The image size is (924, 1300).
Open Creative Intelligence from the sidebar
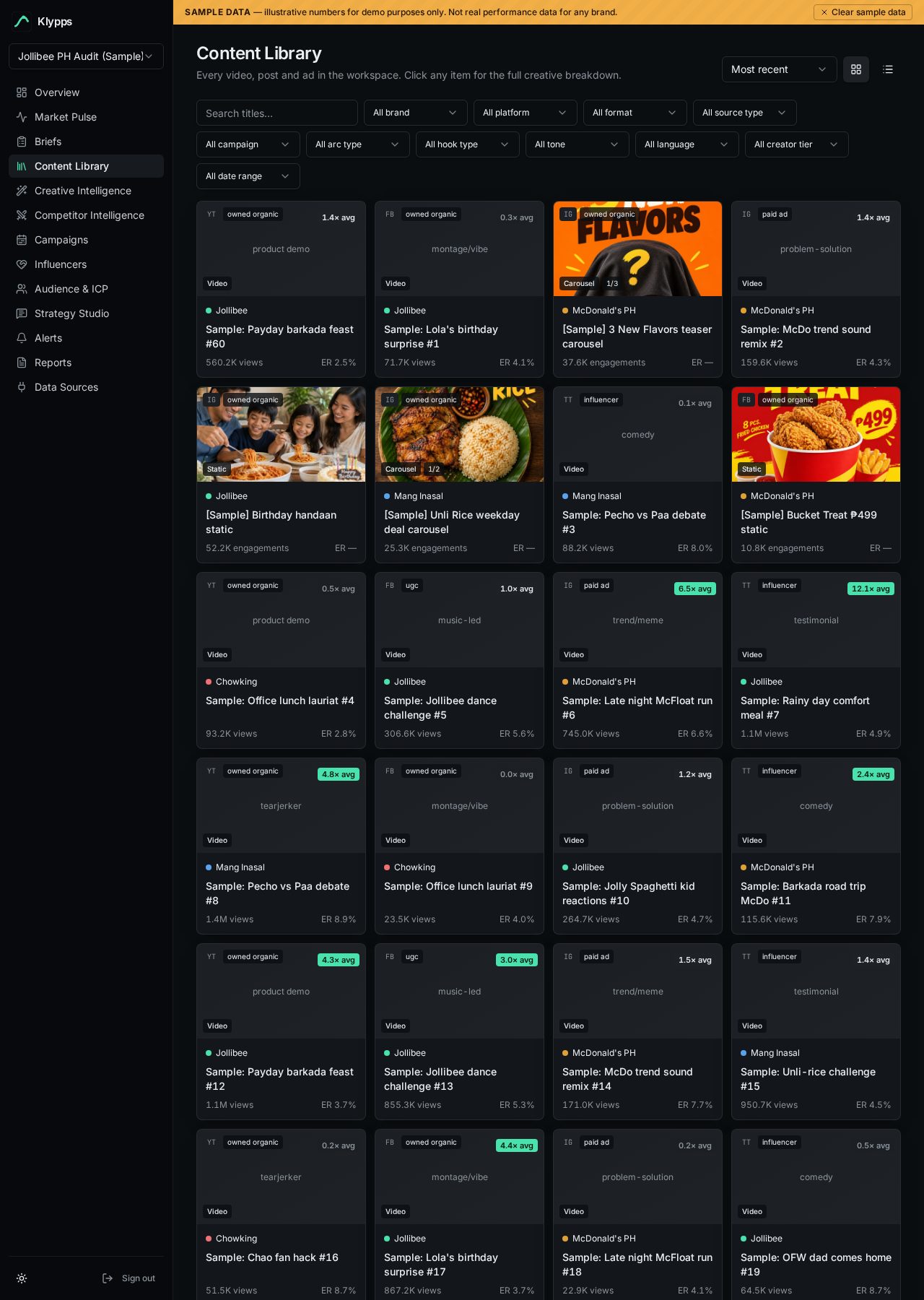[86, 191]
